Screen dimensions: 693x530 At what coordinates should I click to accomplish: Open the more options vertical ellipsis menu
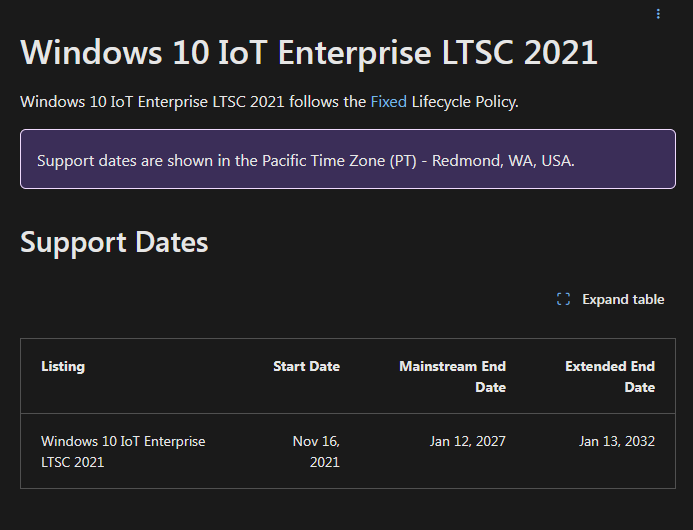tap(658, 14)
